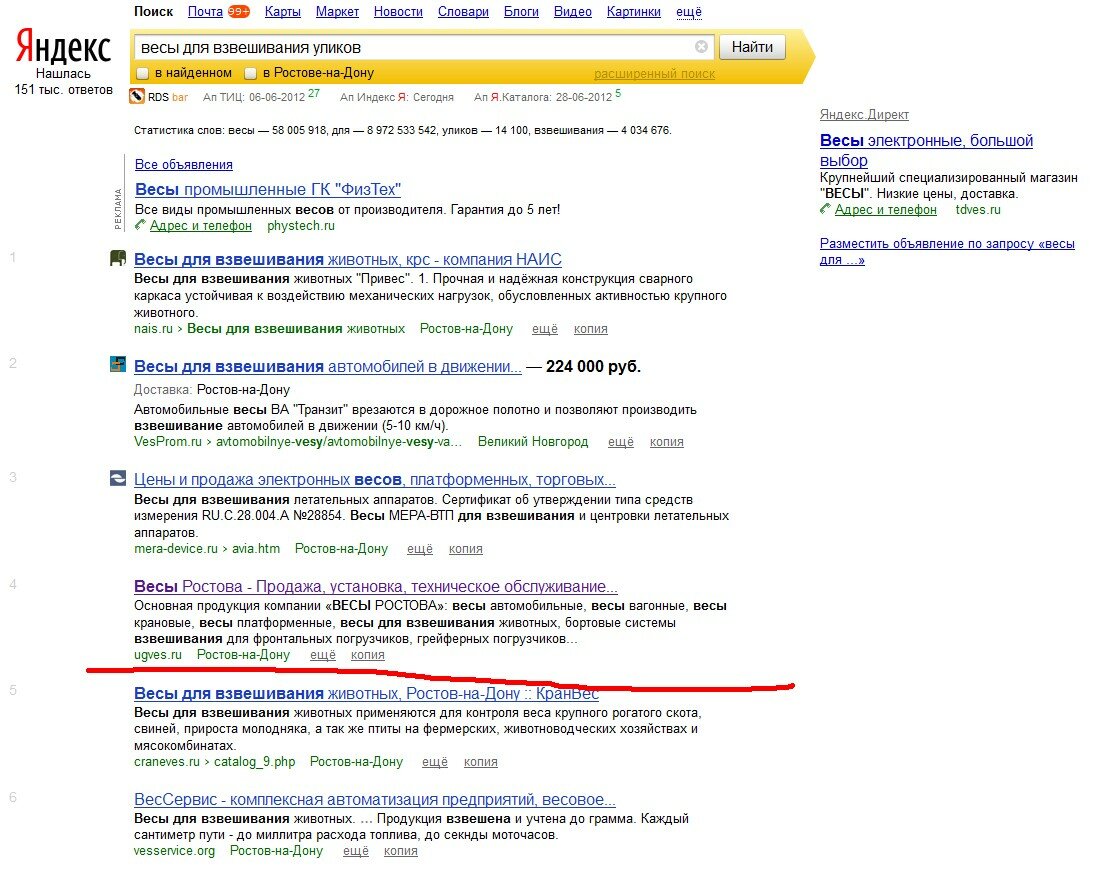This screenshot has width=1108, height=879.
Task: Open result 'Цены и продажа электронных весов'
Action: [x=375, y=479]
